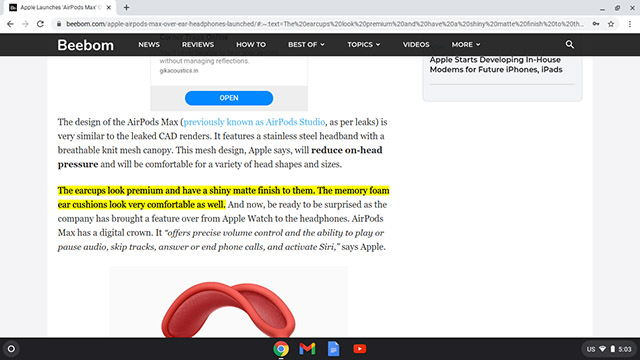Click the bold text 'reduce on-head pressure'
The image size is (640, 360).
220,157
